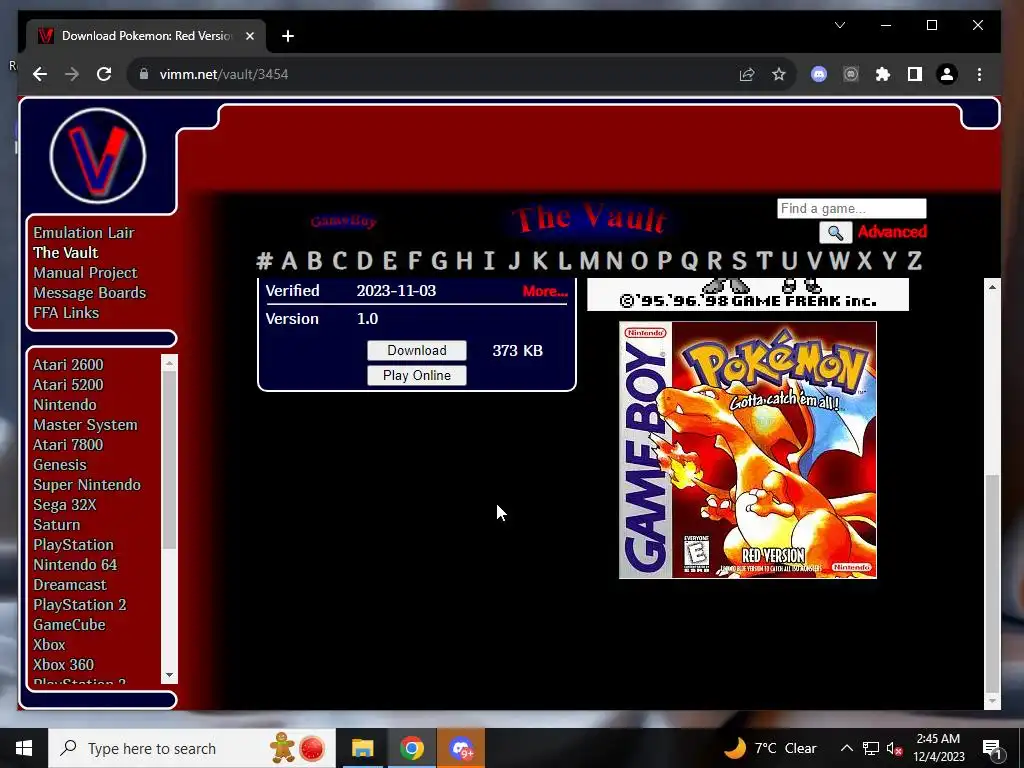Open the Advanced search link
Image resolution: width=1024 pixels, height=768 pixels.
(892, 232)
